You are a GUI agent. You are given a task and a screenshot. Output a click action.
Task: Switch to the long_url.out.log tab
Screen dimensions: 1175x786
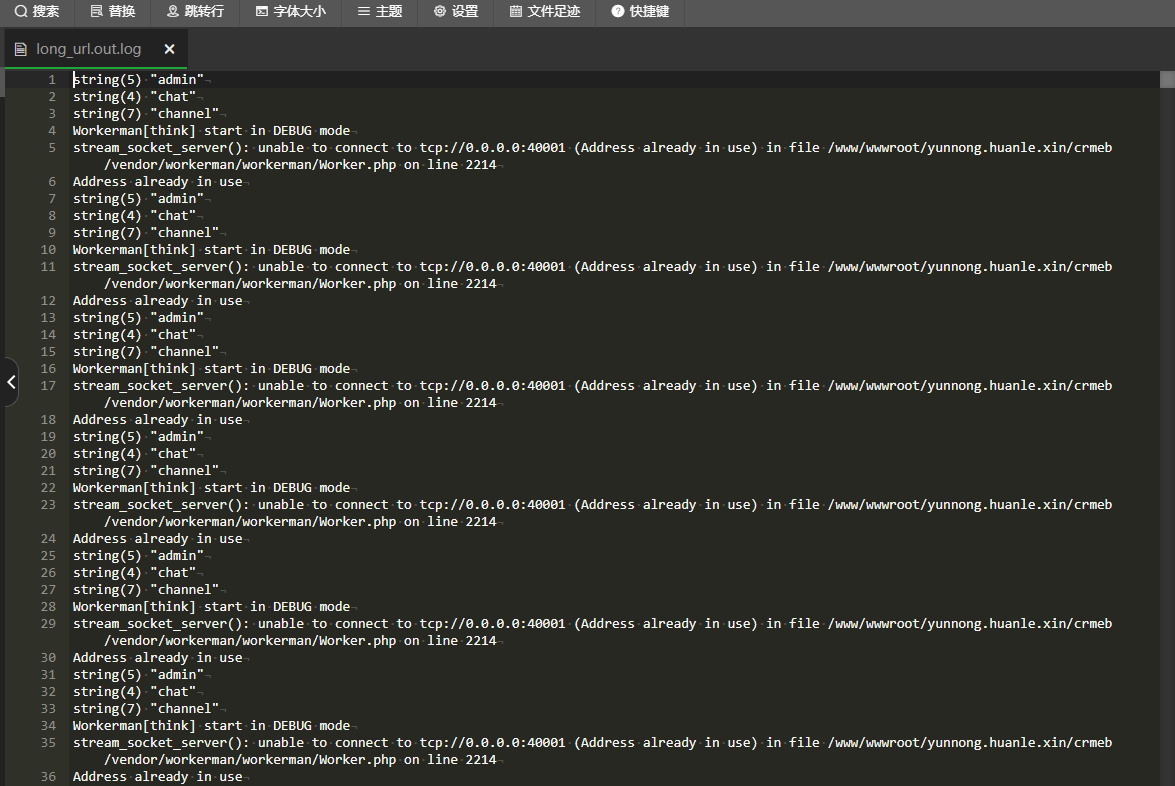click(x=88, y=49)
